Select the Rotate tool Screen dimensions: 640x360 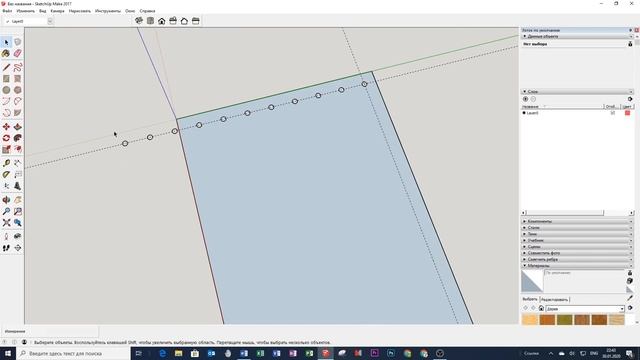(x=6, y=138)
